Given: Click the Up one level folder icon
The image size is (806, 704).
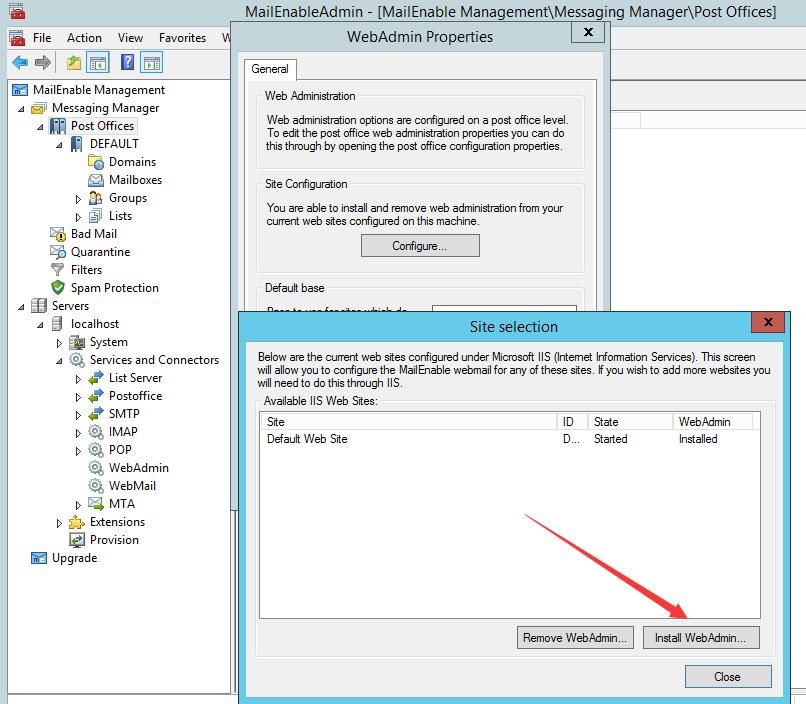Looking at the screenshot, I should point(74,63).
